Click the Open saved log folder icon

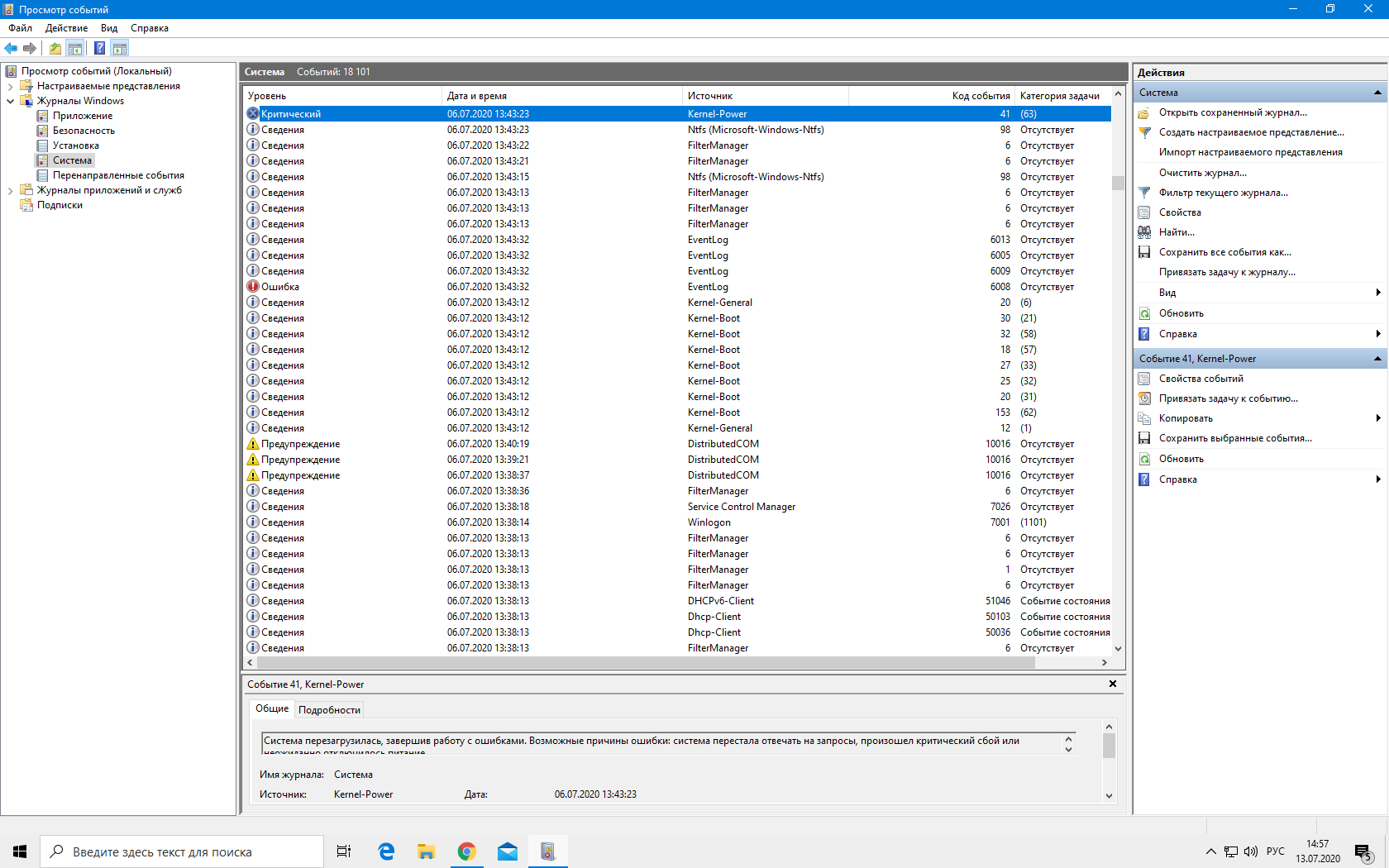click(1144, 112)
